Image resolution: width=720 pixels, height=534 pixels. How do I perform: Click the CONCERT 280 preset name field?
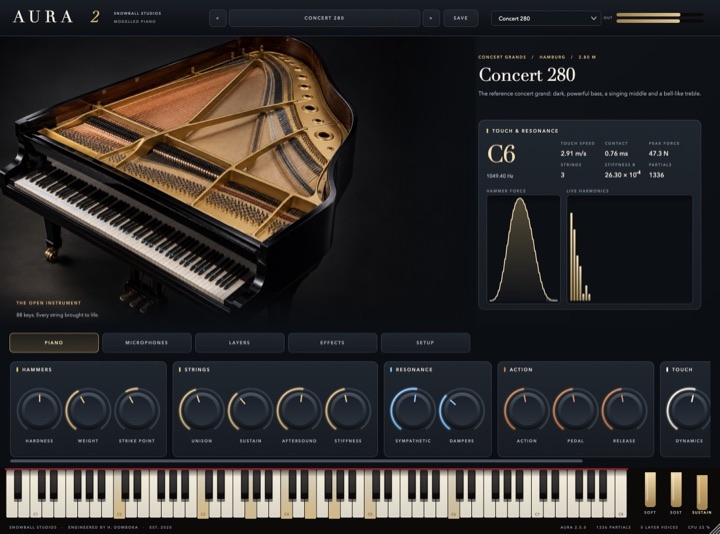point(324,18)
